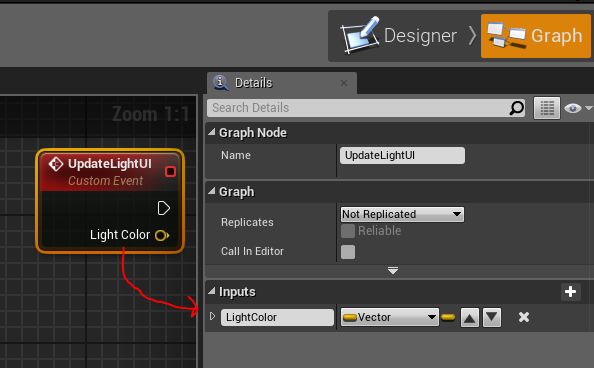
Task: Move LightColor parameter down
Action: tap(492, 318)
